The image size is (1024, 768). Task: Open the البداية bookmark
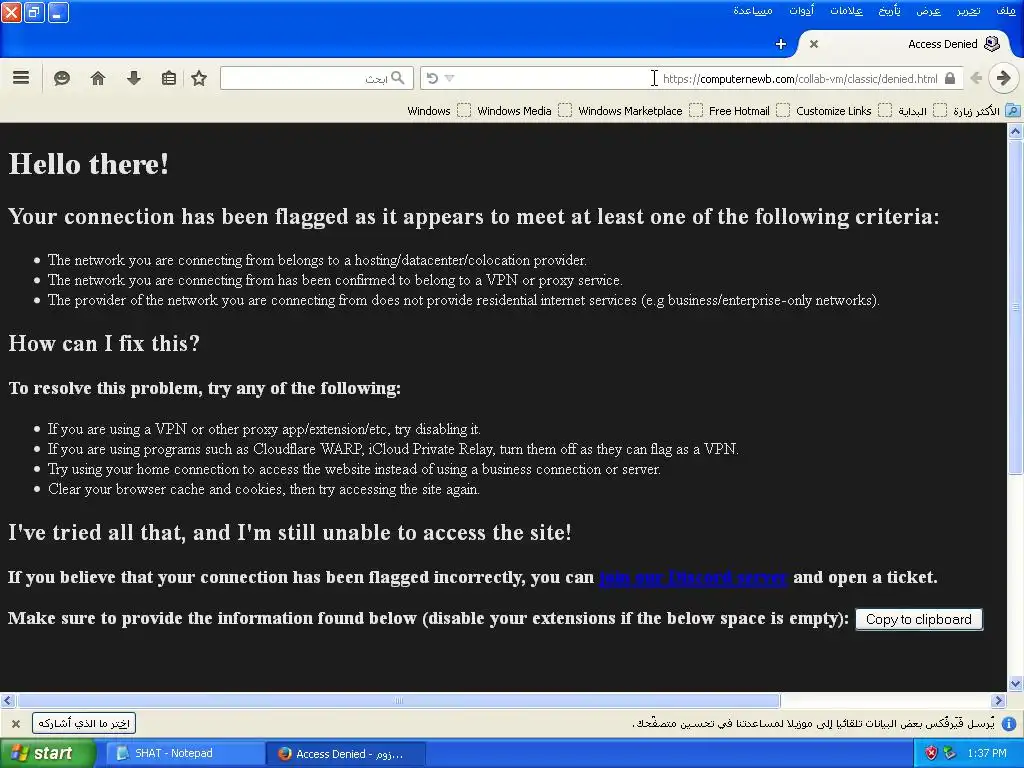pos(922,111)
